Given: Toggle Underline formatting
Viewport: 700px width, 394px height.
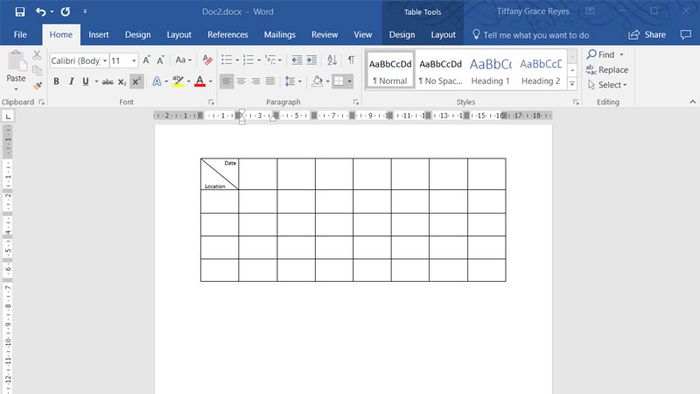Looking at the screenshot, I should click(85, 81).
